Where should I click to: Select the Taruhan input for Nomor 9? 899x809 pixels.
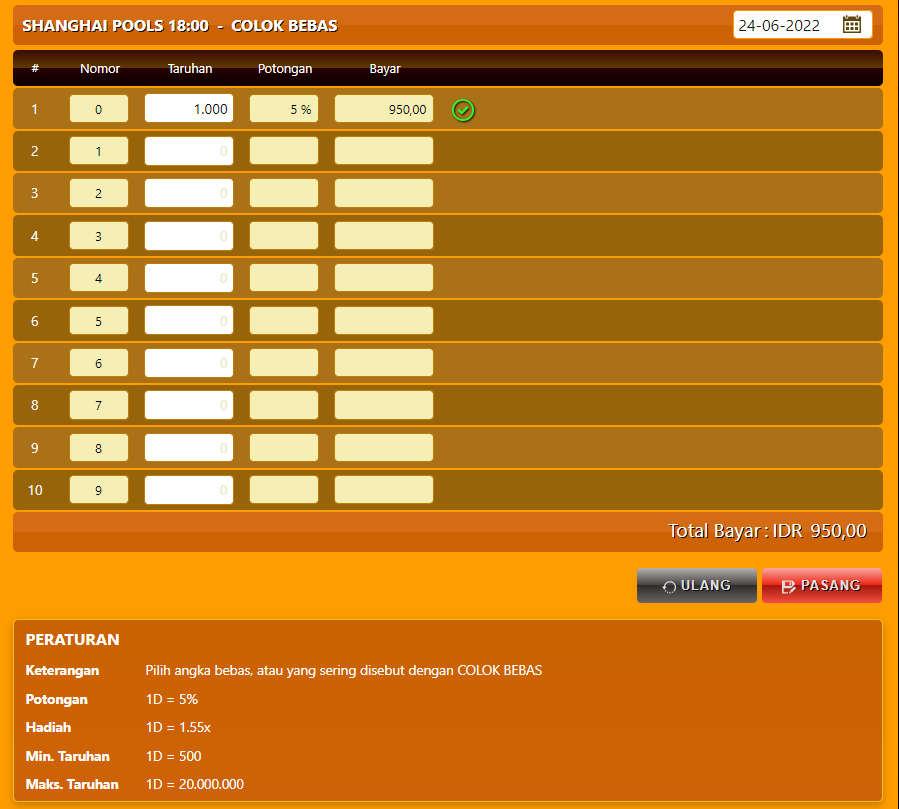tap(189, 490)
